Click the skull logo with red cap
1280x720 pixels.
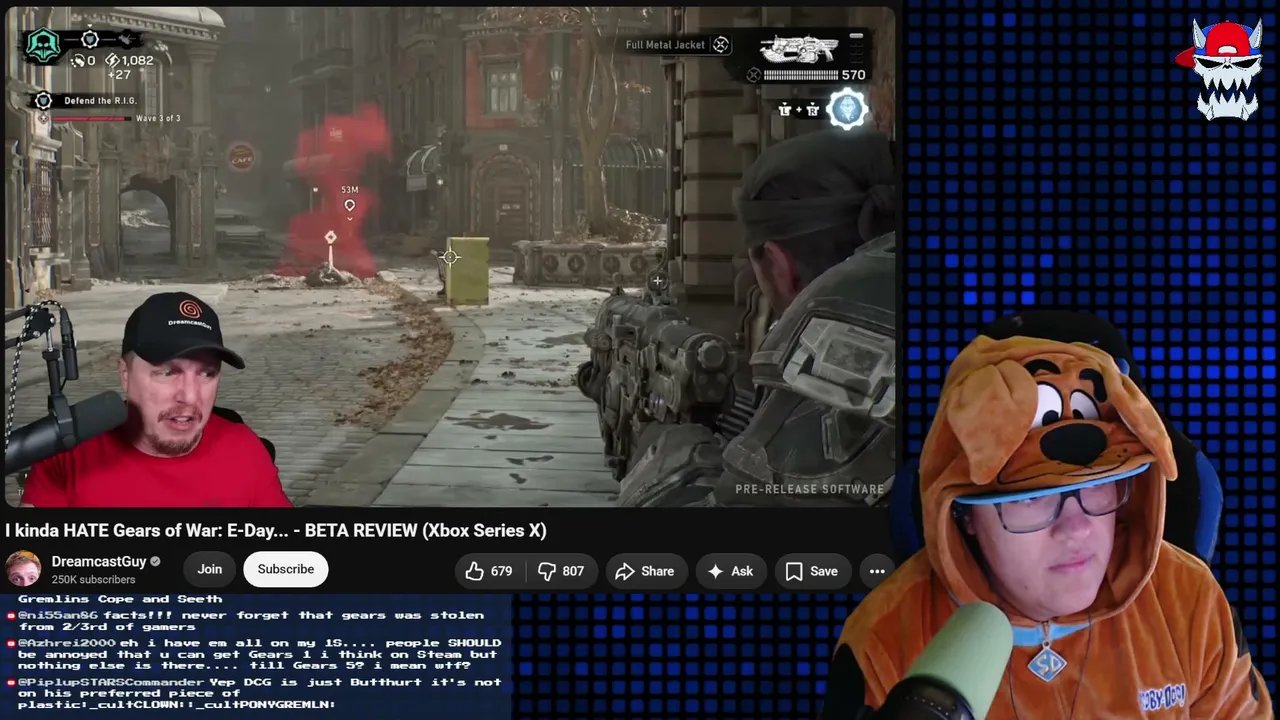(x=1227, y=68)
